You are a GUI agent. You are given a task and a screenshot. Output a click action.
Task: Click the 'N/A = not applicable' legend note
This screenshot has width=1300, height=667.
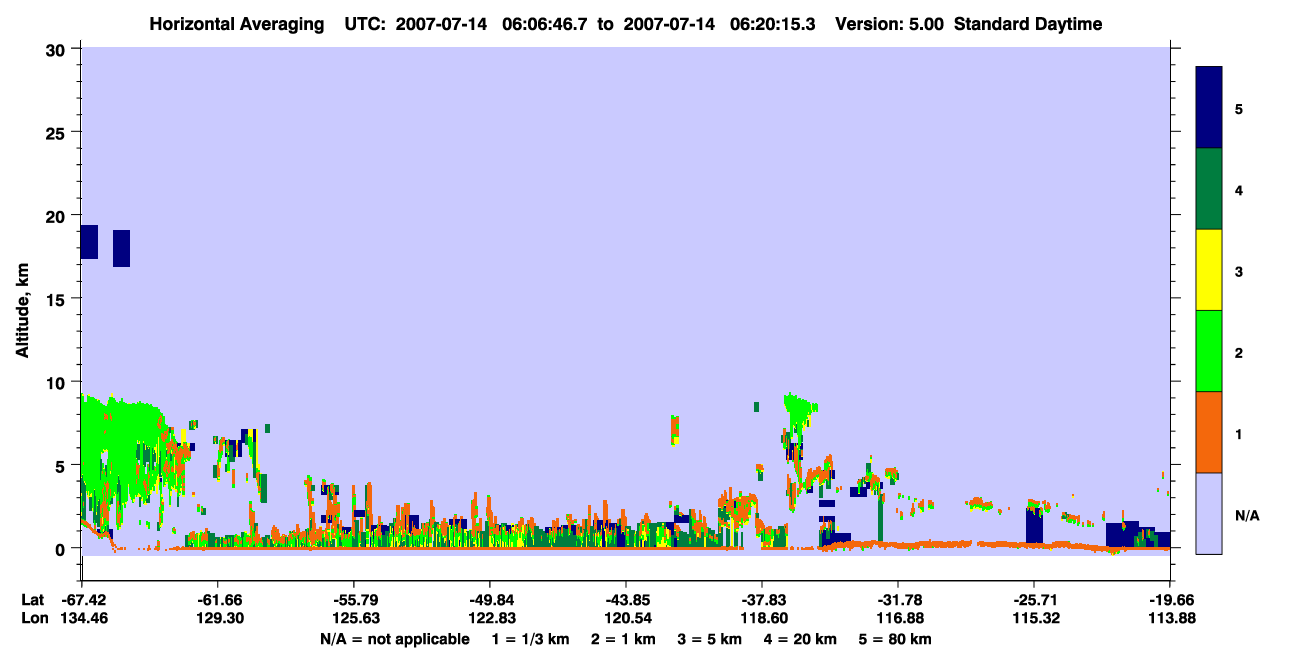(x=394, y=639)
